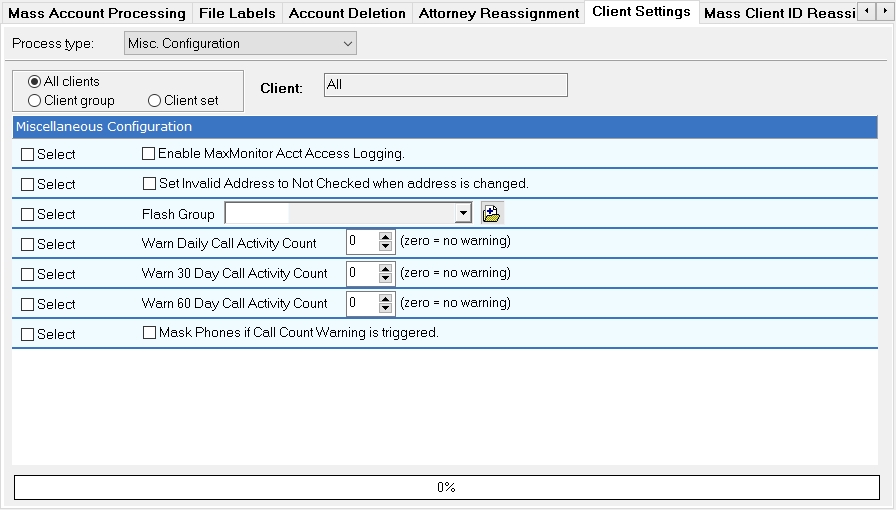Click the Flash Group folder browse icon

(x=491, y=213)
